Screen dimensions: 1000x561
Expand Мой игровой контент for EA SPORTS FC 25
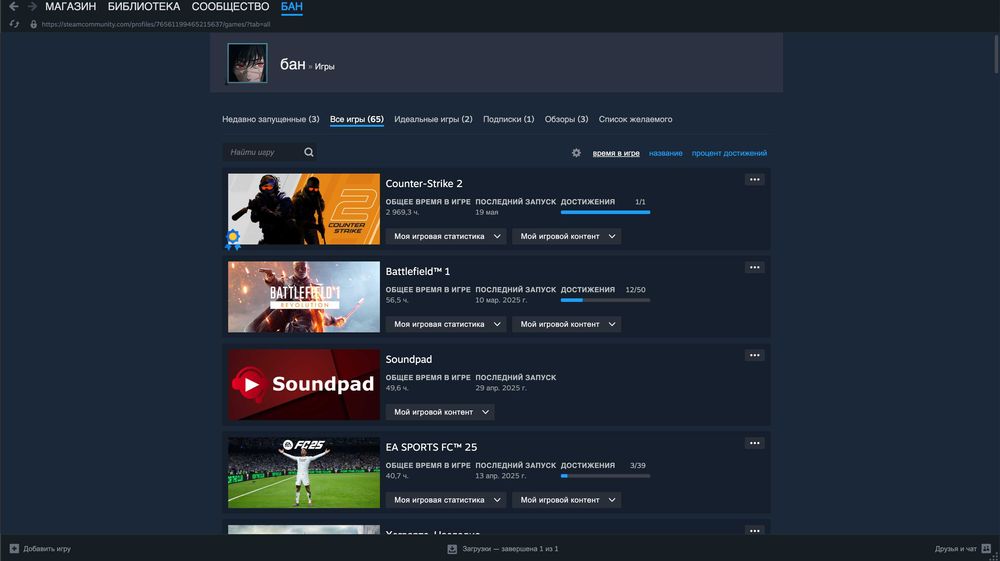566,500
